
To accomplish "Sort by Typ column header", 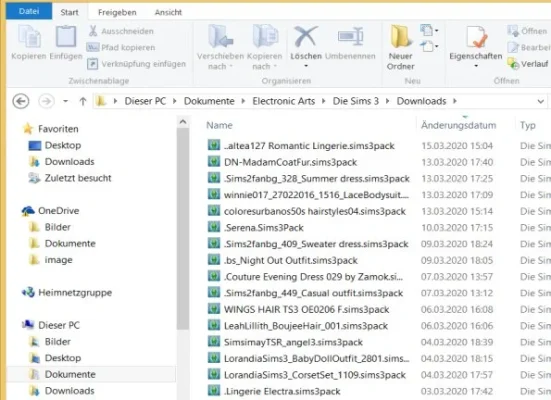I will (528, 125).
